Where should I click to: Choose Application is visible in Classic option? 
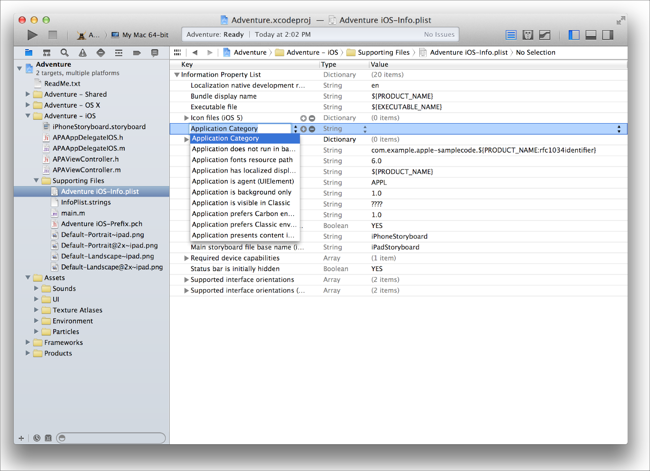(245, 203)
